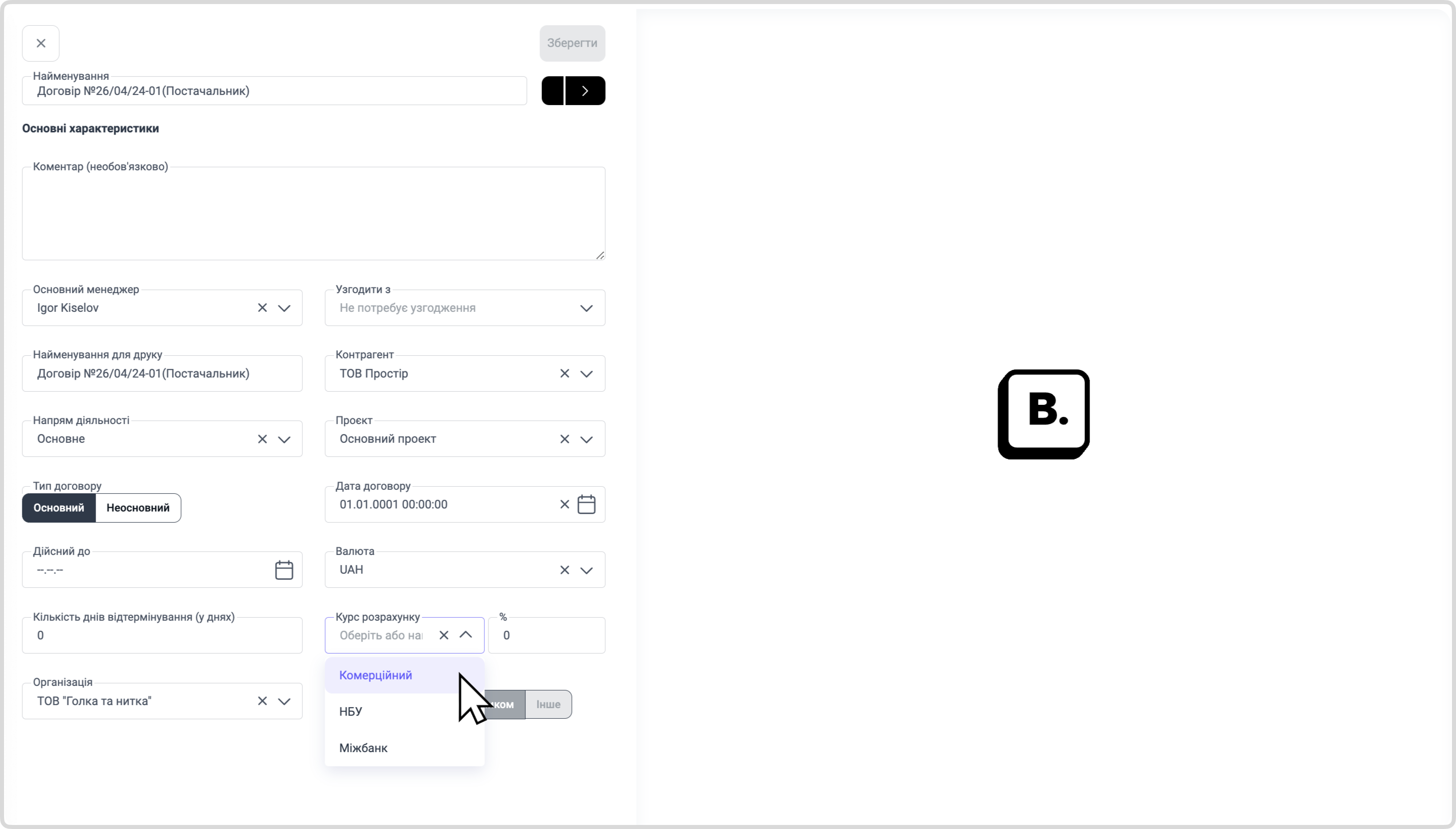The height and width of the screenshot is (829, 1456).
Task: Click the Дата договору date text
Action: coord(393,504)
